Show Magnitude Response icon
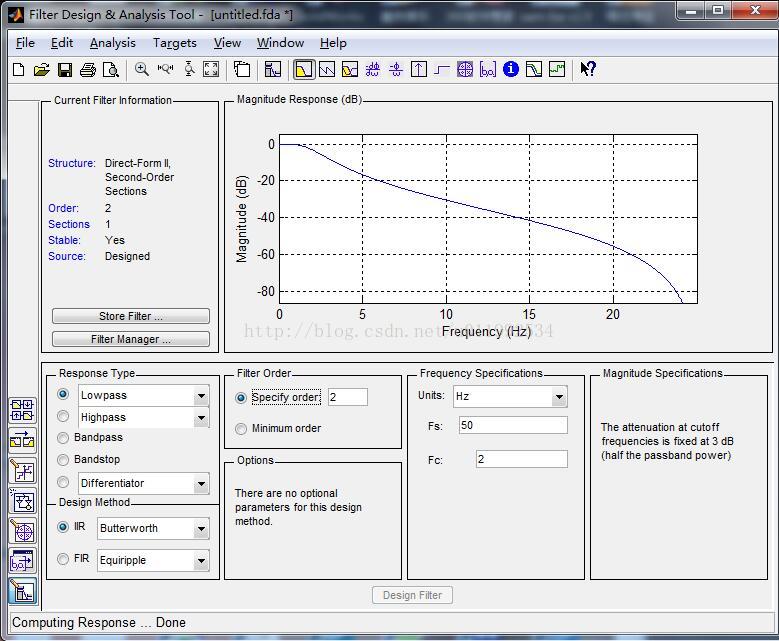Image resolution: width=779 pixels, height=641 pixels. click(x=304, y=70)
